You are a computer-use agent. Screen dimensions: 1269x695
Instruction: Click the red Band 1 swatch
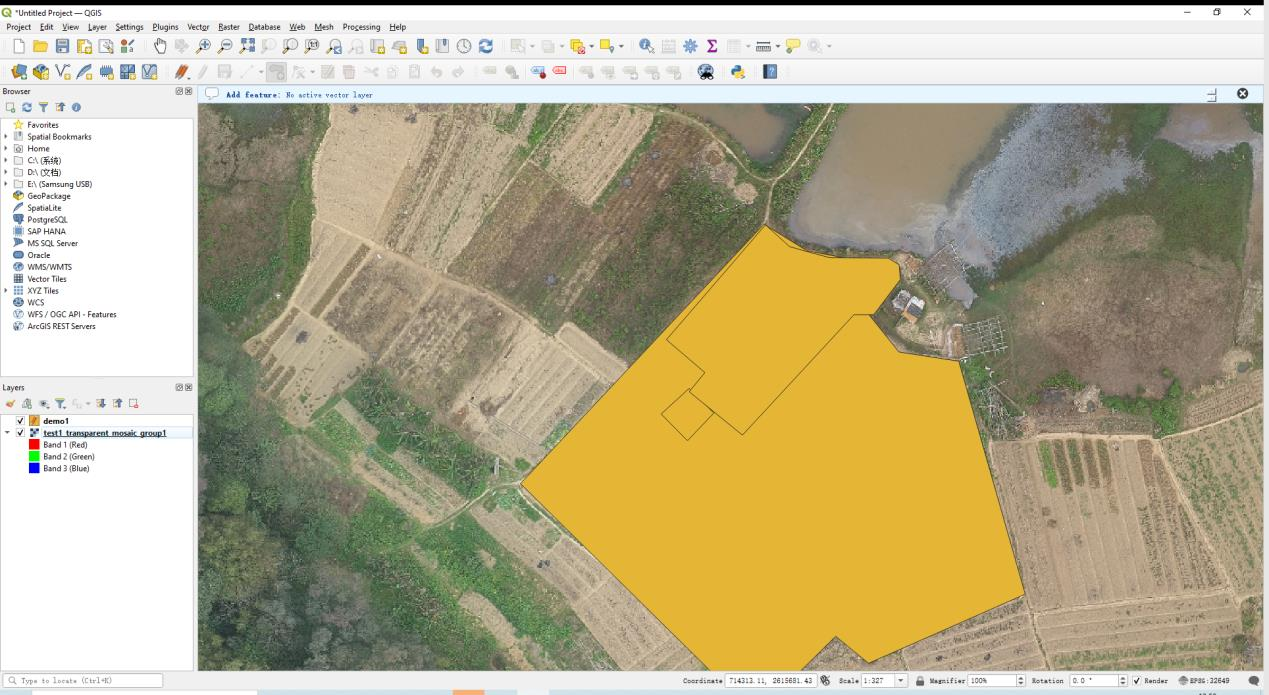34,445
